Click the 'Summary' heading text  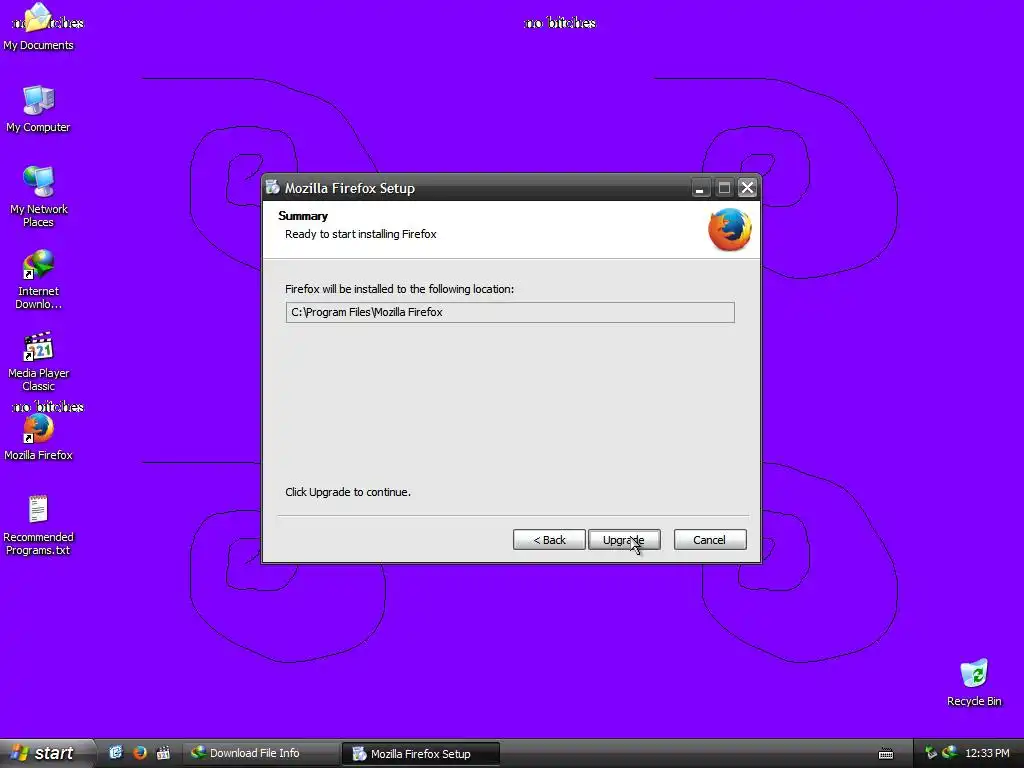click(303, 216)
